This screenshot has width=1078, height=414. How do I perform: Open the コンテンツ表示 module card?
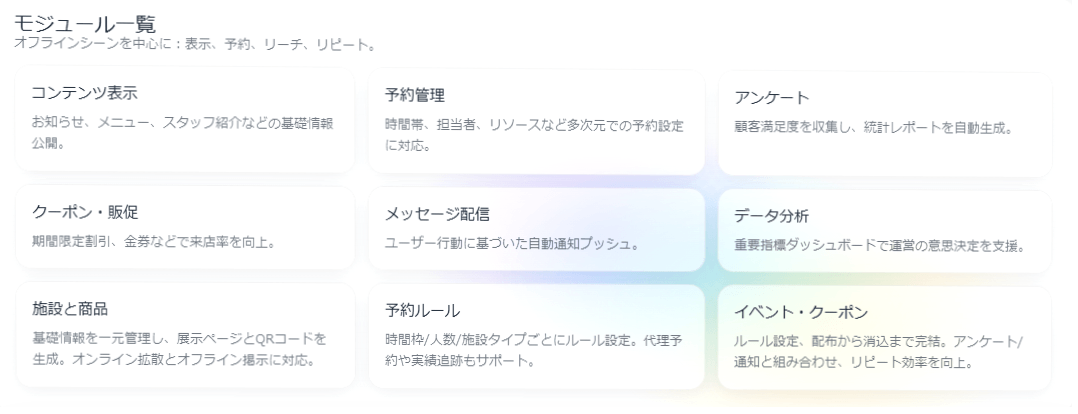click(x=185, y=120)
